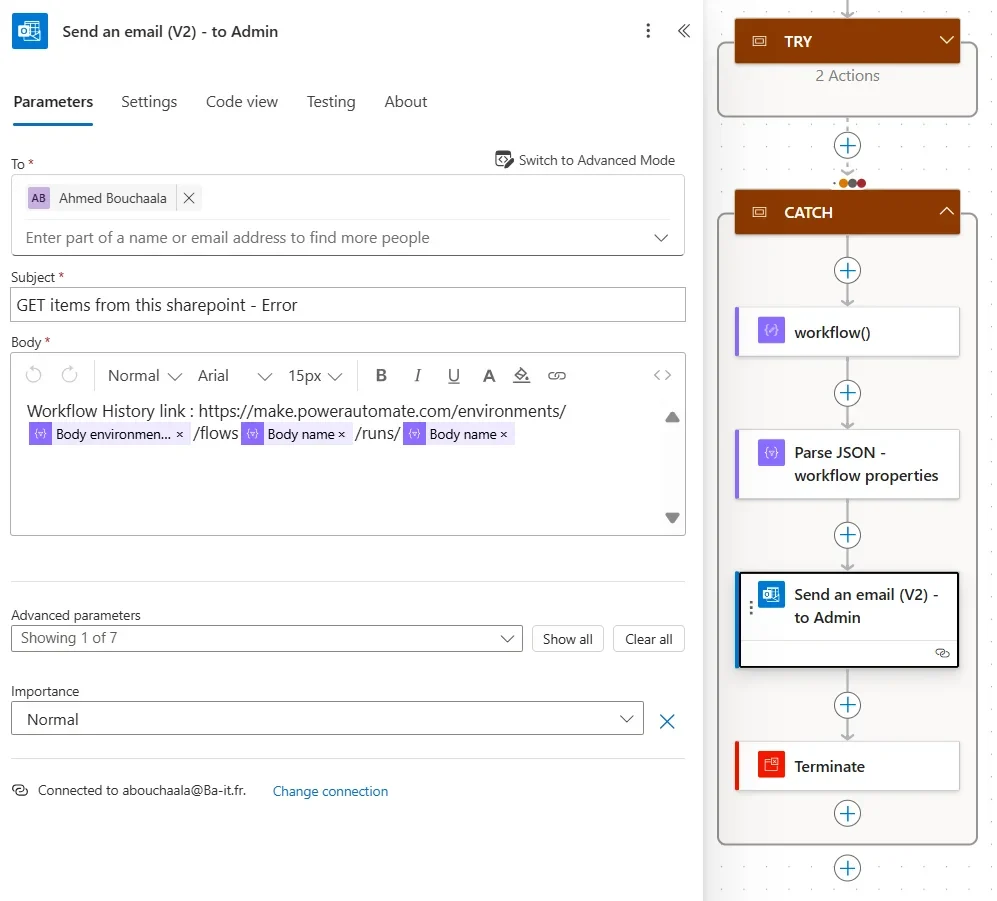Open the About tab

(x=406, y=102)
